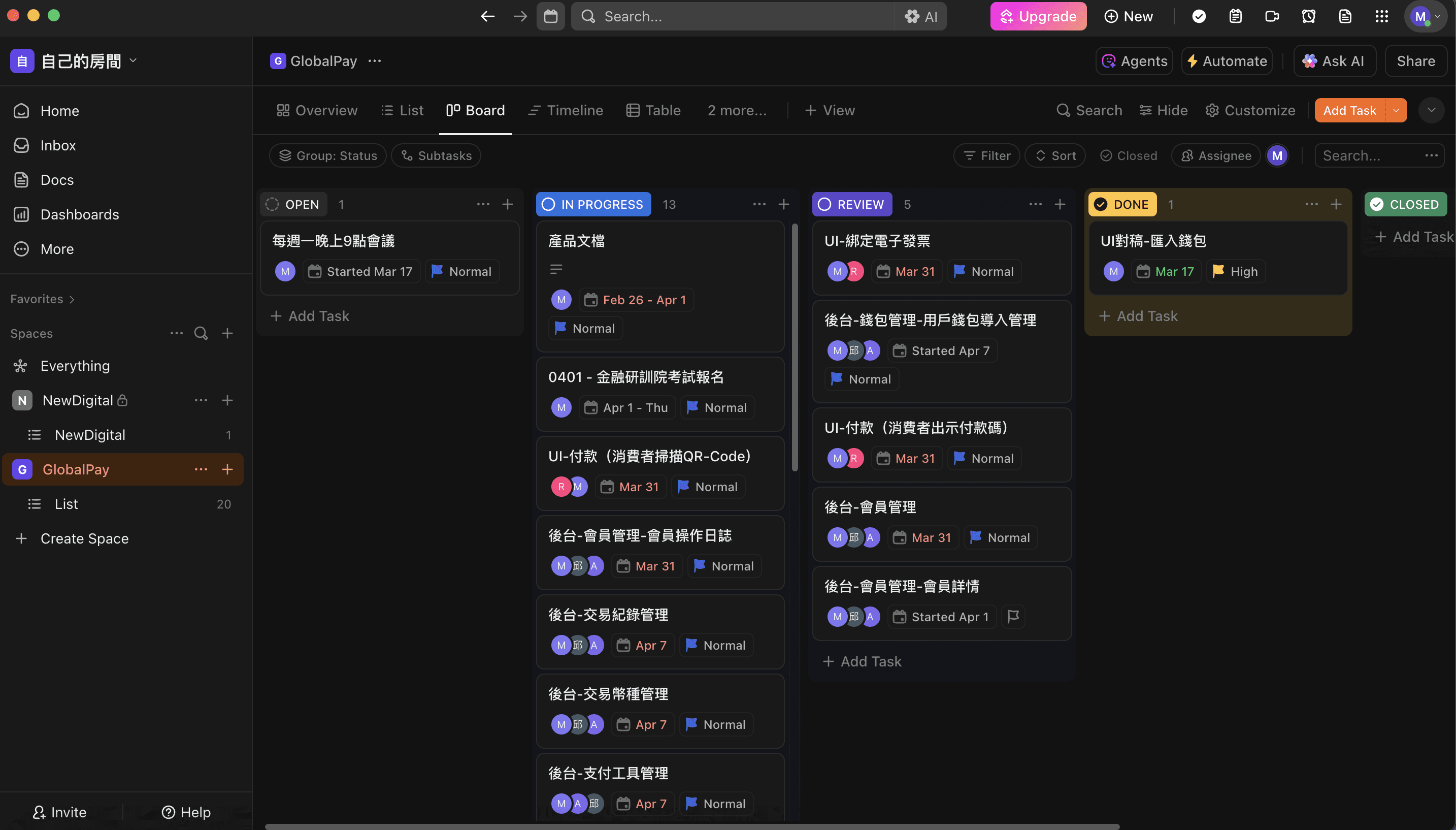Toggle the REVIEW status circle

824,204
